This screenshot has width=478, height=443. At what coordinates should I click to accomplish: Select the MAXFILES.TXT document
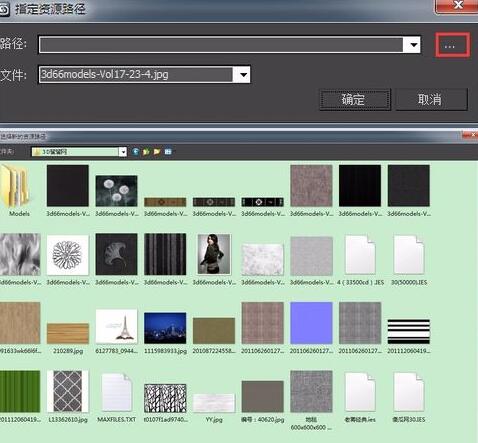pos(116,397)
